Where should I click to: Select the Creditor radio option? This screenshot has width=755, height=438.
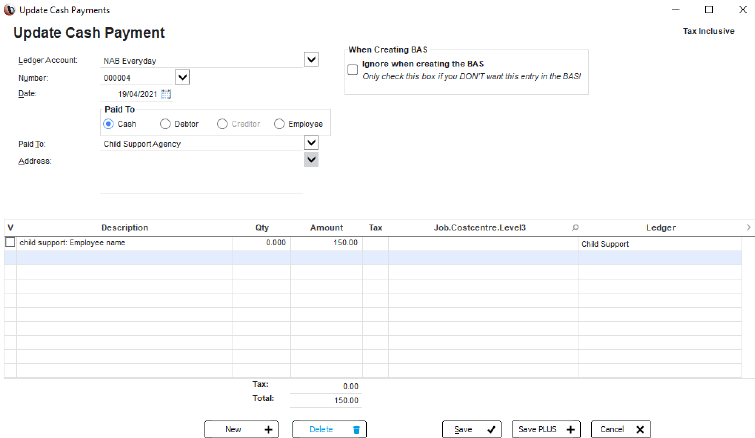pos(222,124)
